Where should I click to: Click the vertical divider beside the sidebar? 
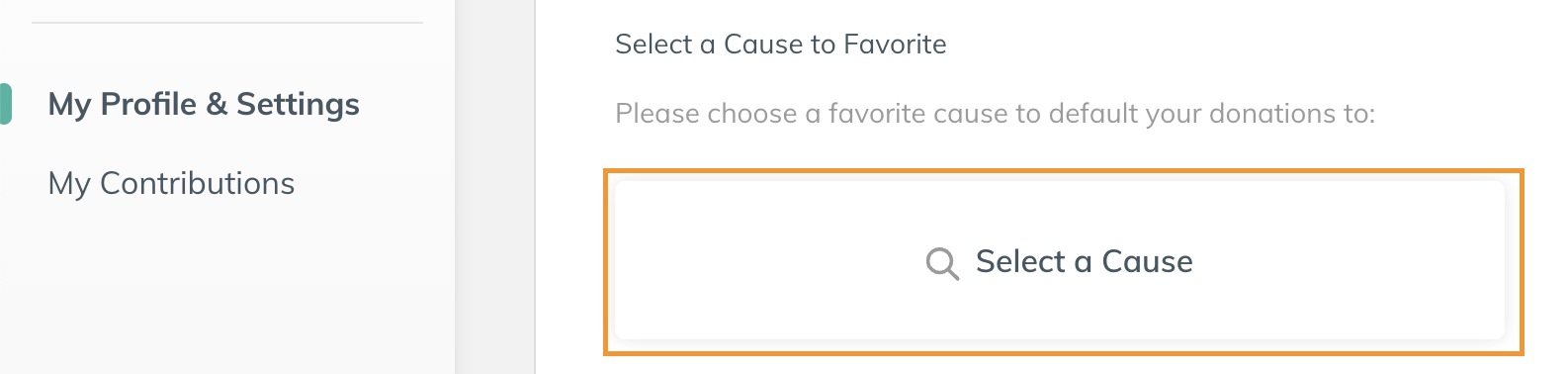coord(536,187)
